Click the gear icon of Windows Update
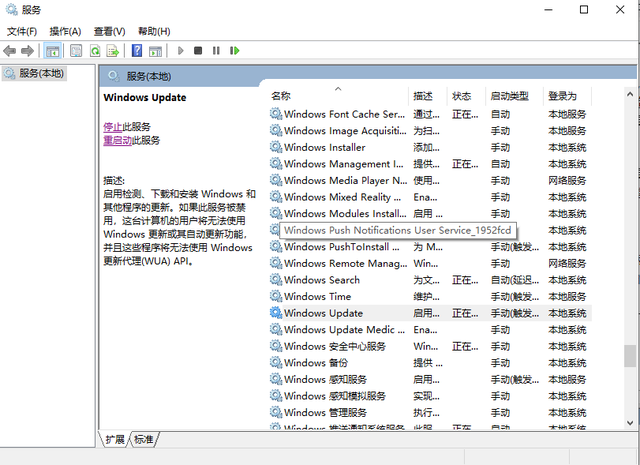This screenshot has width=640, height=465. pos(276,313)
